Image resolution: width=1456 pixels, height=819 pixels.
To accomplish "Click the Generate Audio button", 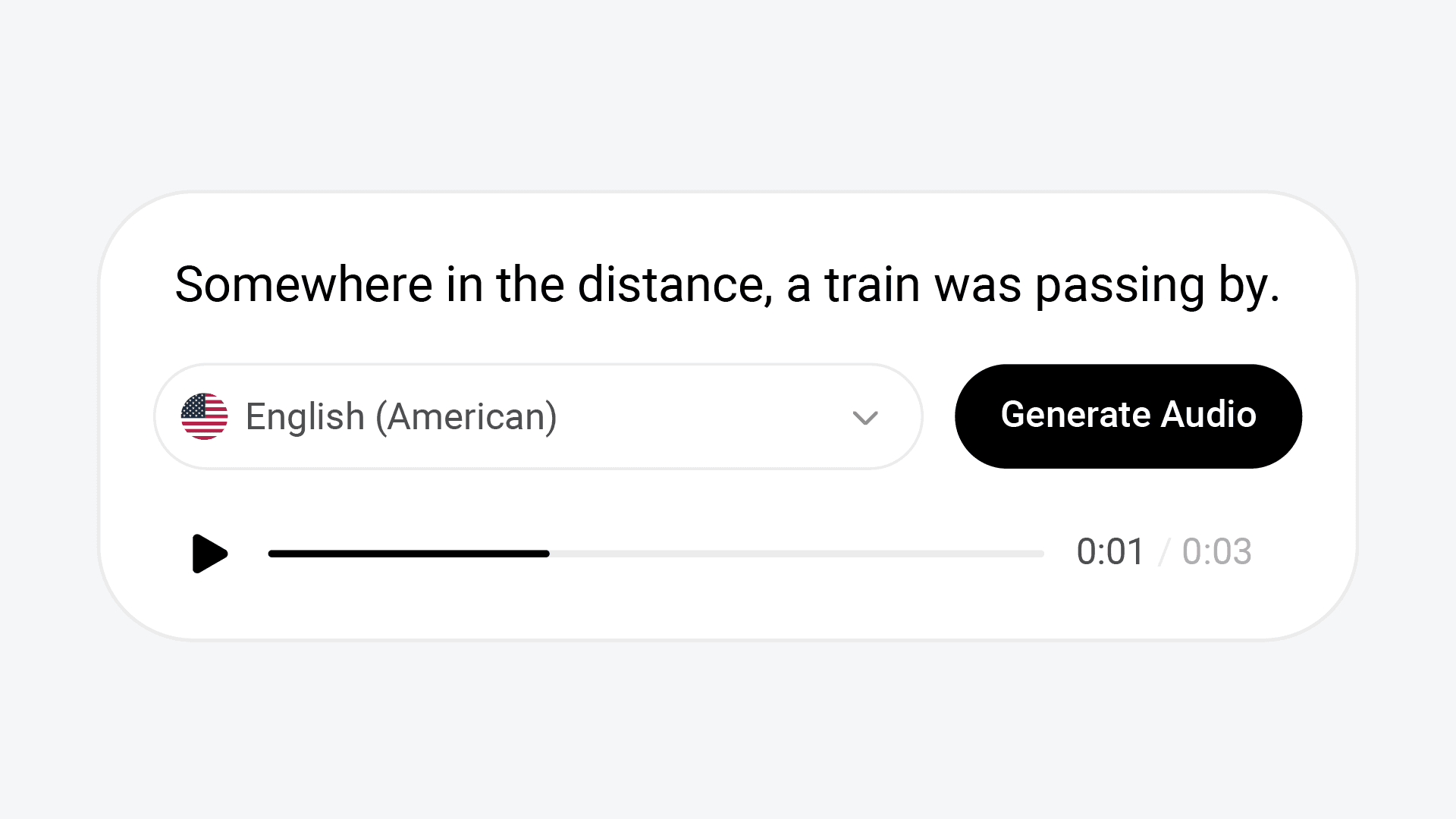I will point(1128,416).
